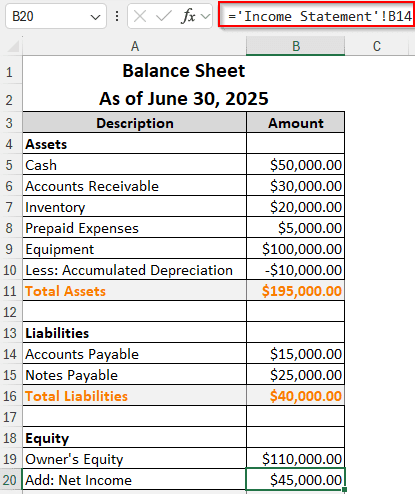This screenshot has height=494, width=415.
Task: Select the $5,000.00 amount cell
Action: click(x=296, y=228)
